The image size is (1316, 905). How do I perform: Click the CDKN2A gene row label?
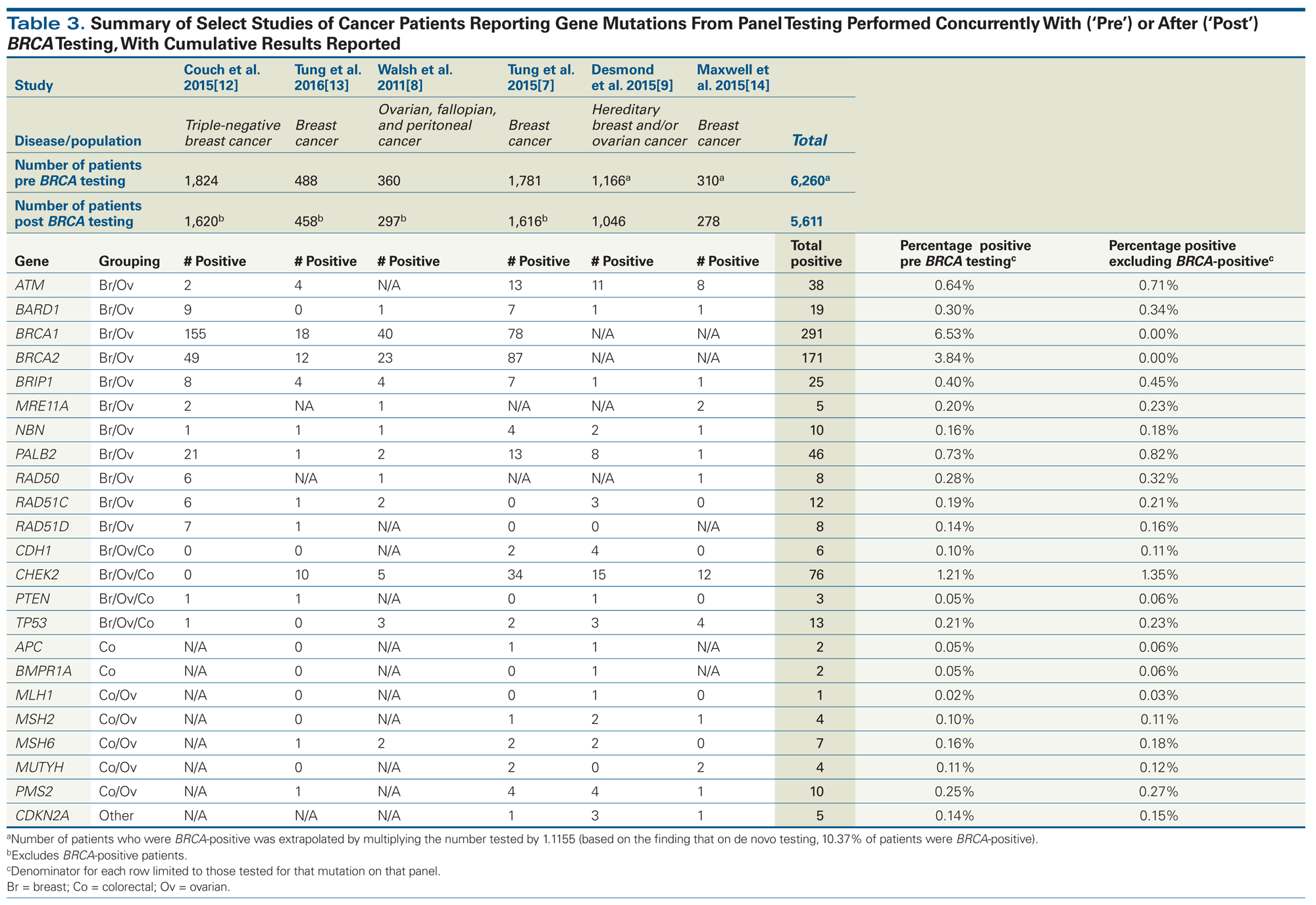pyautogui.click(x=41, y=815)
